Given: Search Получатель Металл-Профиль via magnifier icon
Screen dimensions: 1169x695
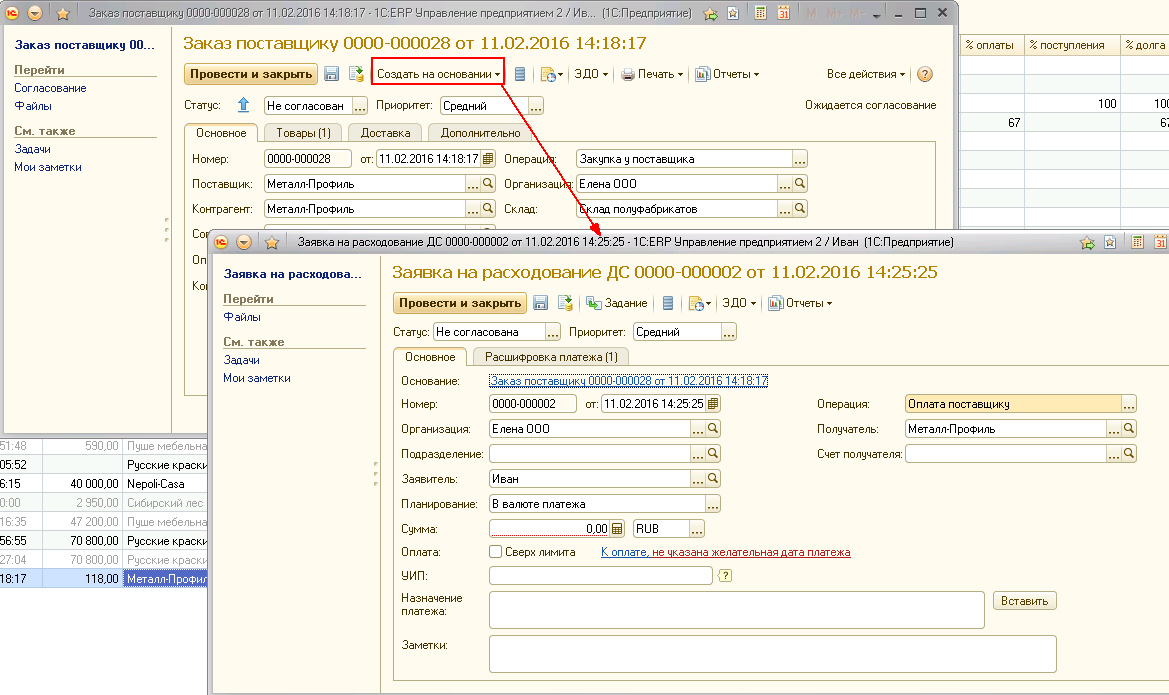Looking at the screenshot, I should (1129, 429).
